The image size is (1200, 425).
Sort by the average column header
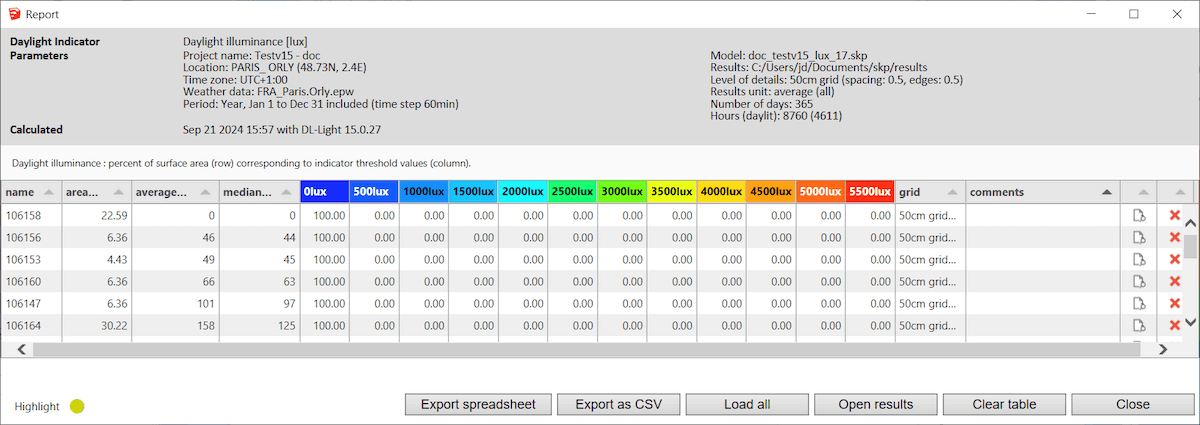(175, 191)
